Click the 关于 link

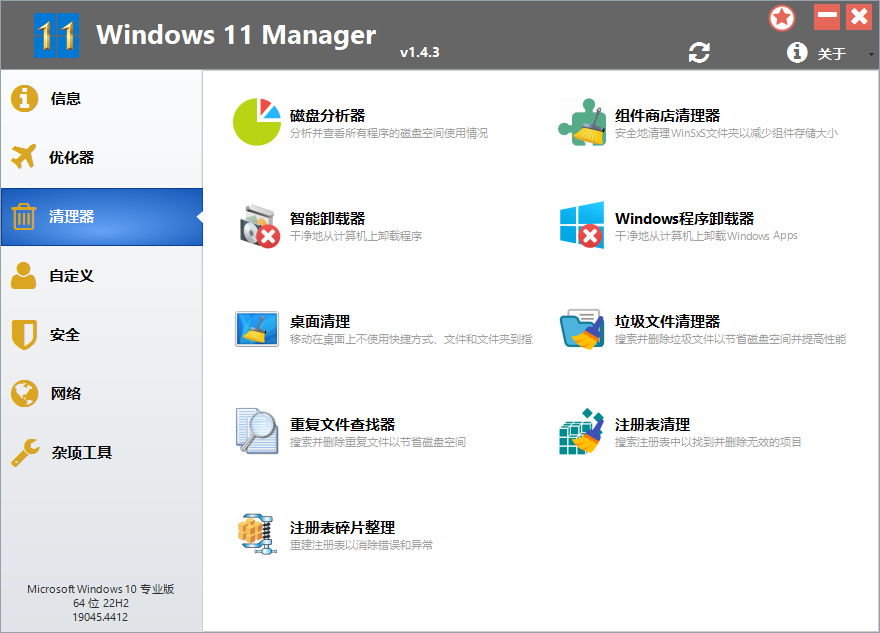[x=833, y=54]
